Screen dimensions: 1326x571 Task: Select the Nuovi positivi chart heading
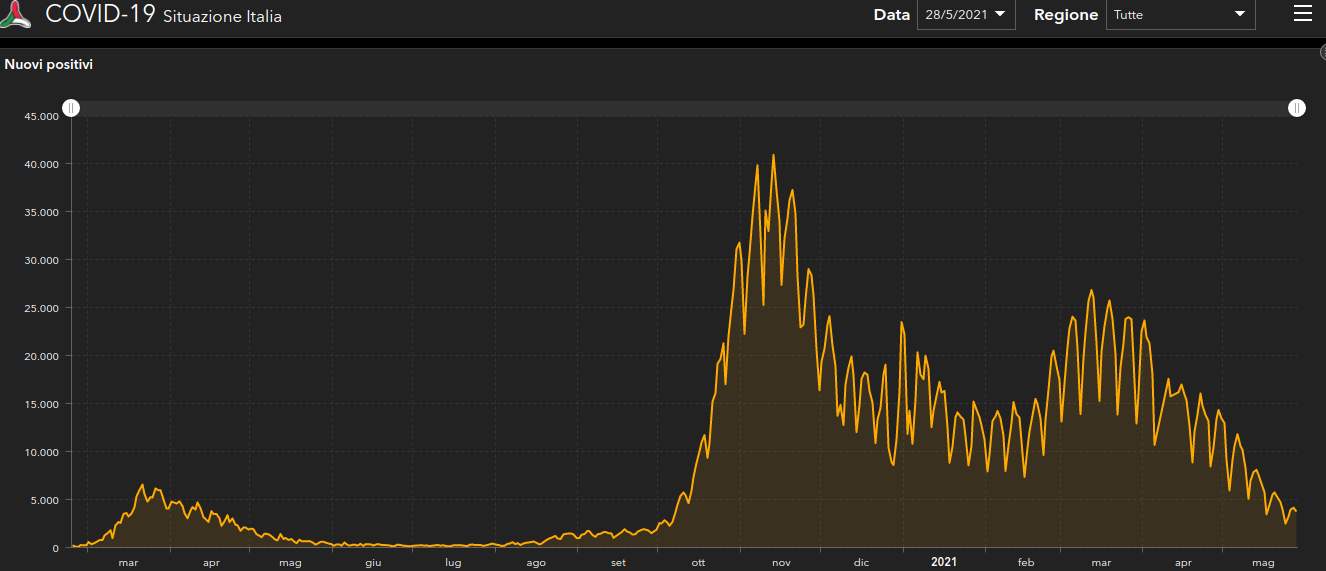coord(49,65)
